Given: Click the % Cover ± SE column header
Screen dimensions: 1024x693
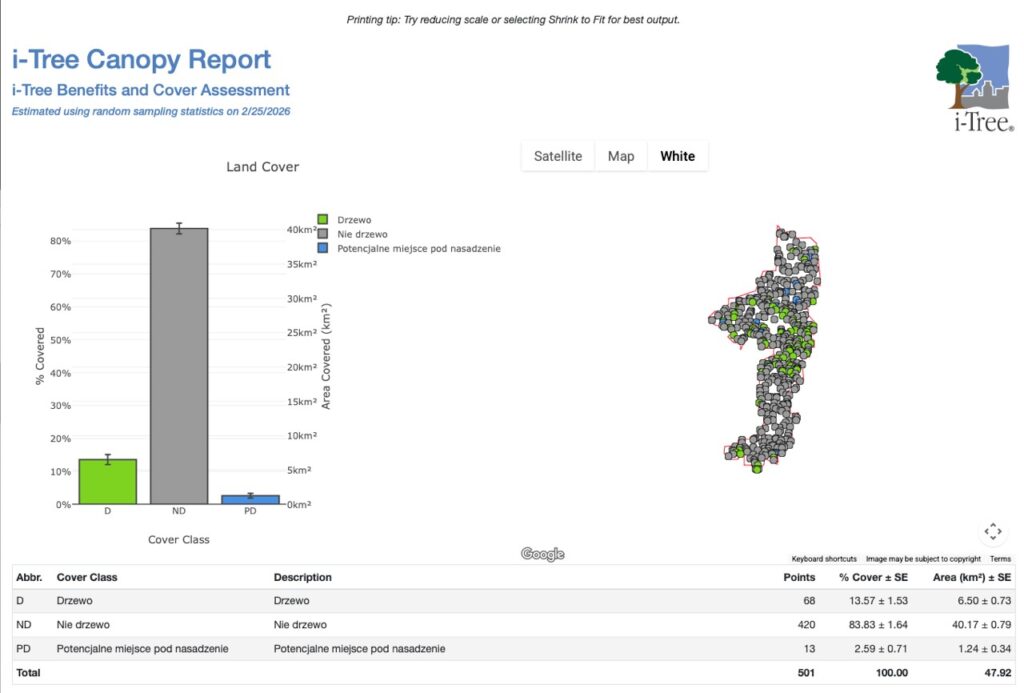Looking at the screenshot, I should [x=873, y=577].
